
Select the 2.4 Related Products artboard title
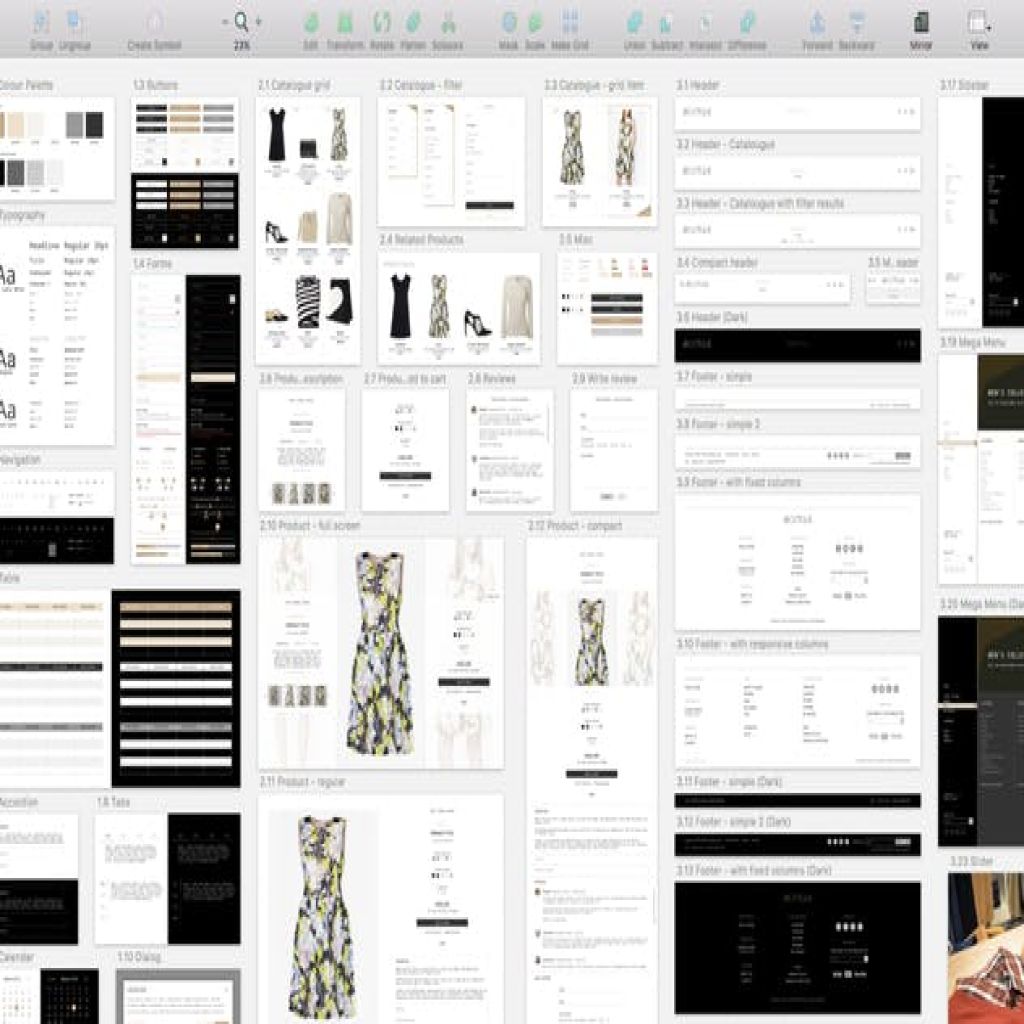[422, 240]
